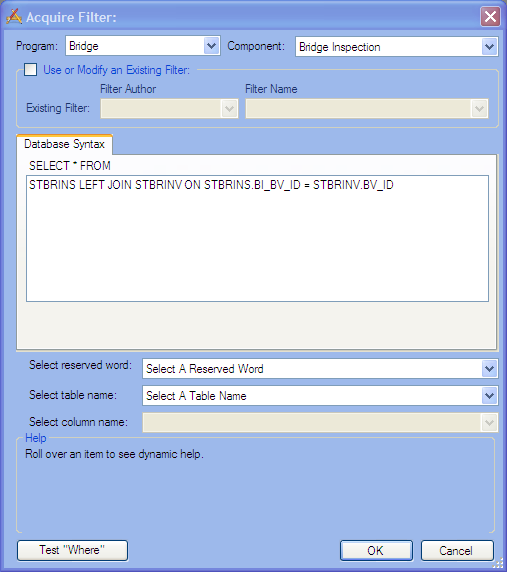Click the Acquire Filter title bar app icon
Viewport: 507px width, 572px height.
click(x=14, y=16)
